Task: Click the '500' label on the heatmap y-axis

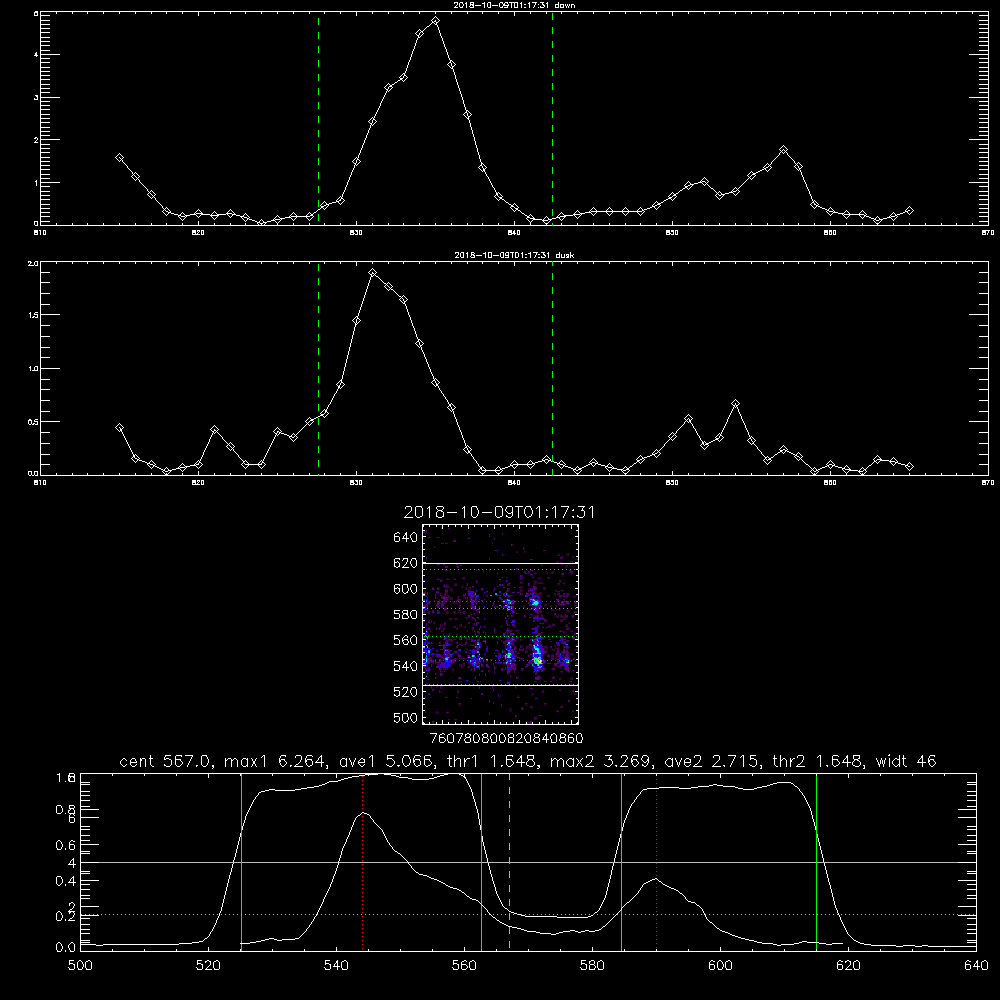Action: coord(406,717)
